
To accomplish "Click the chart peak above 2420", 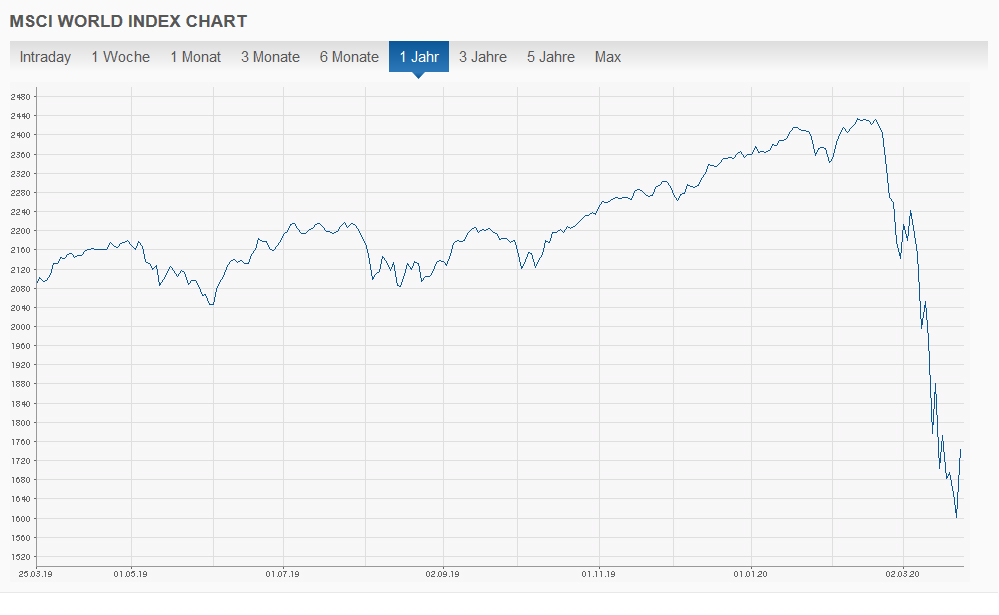I will pos(862,119).
